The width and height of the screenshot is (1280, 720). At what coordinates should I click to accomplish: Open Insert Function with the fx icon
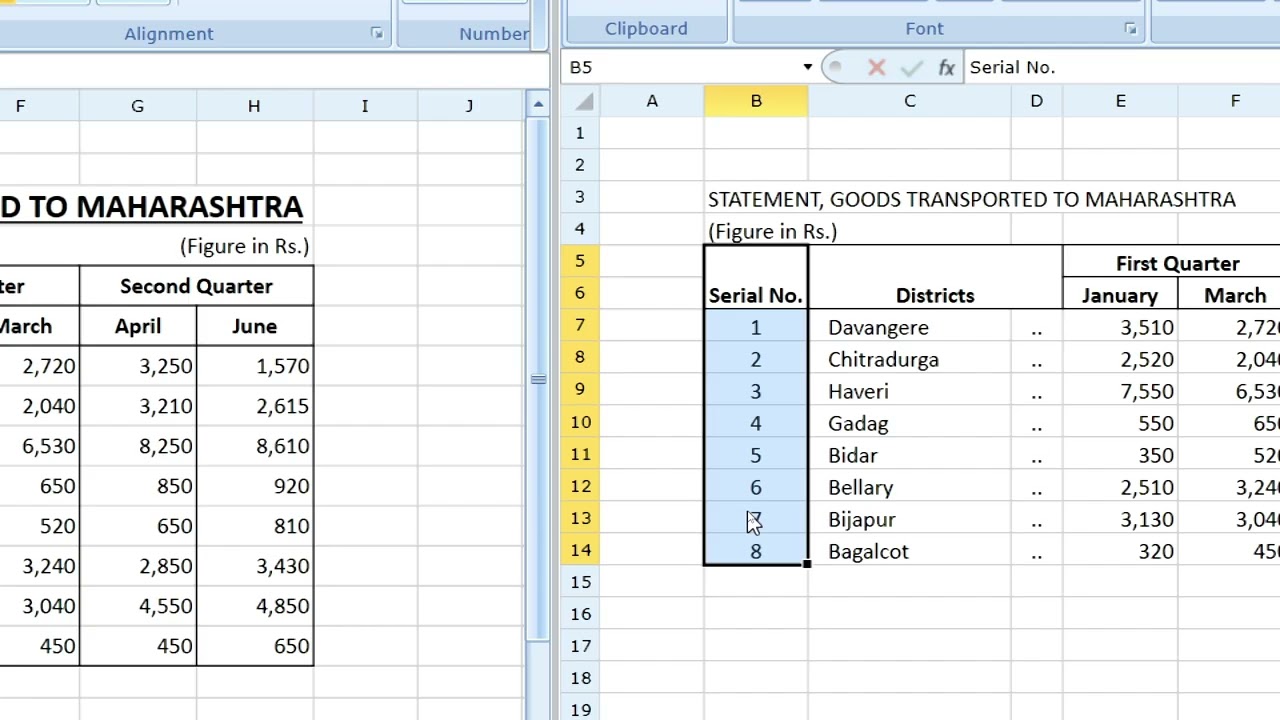(x=946, y=67)
